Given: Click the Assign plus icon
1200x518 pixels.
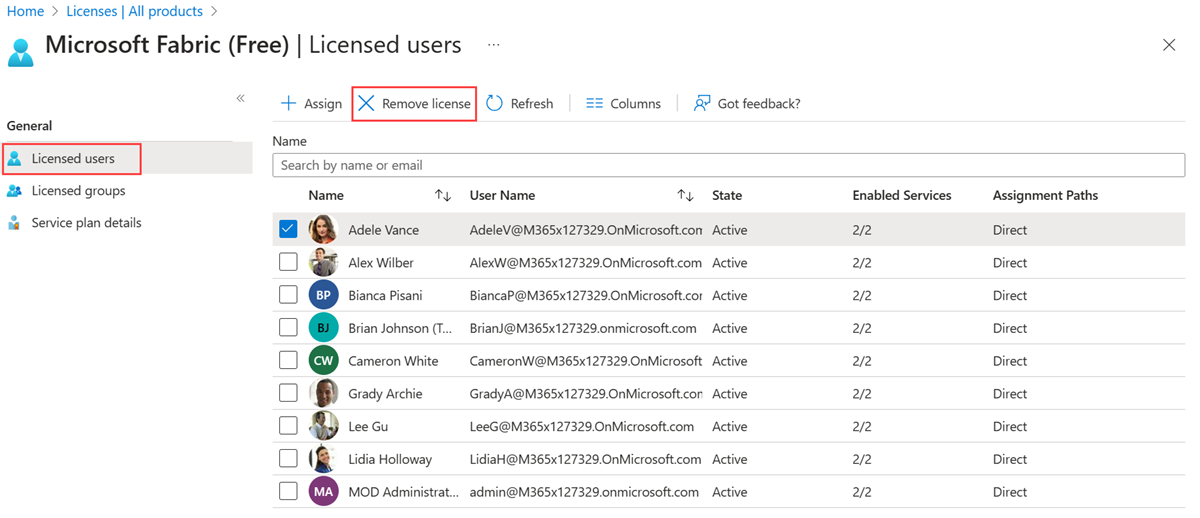Looking at the screenshot, I should (288, 104).
